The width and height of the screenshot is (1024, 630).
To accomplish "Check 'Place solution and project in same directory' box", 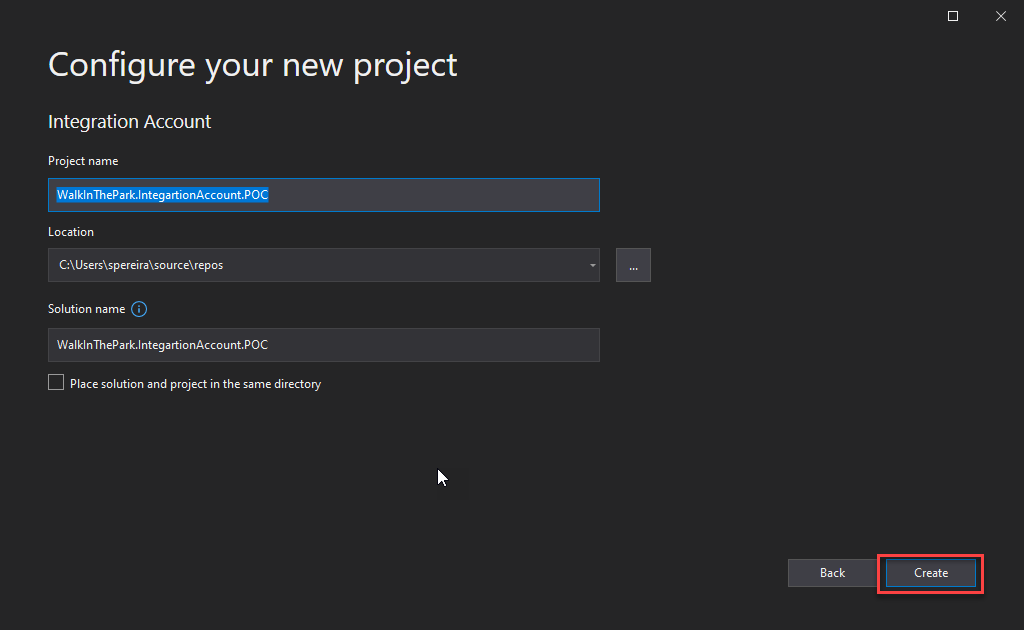I will [56, 383].
